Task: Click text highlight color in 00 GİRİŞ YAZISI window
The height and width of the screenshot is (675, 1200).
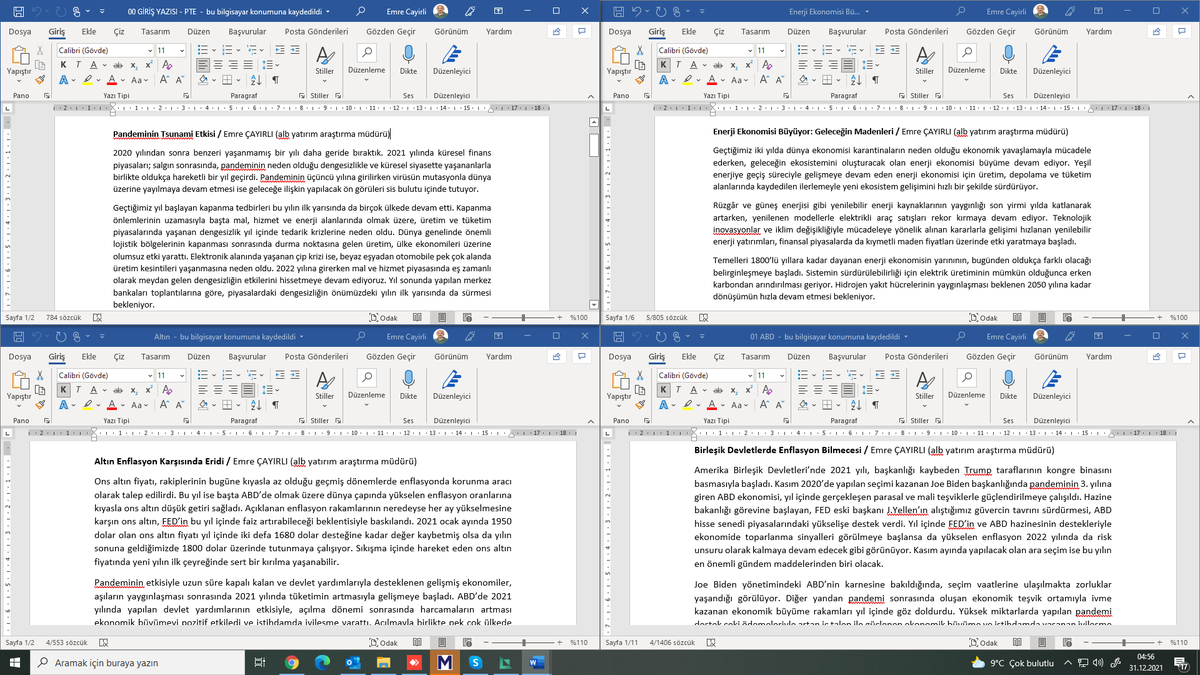Action: pos(88,79)
